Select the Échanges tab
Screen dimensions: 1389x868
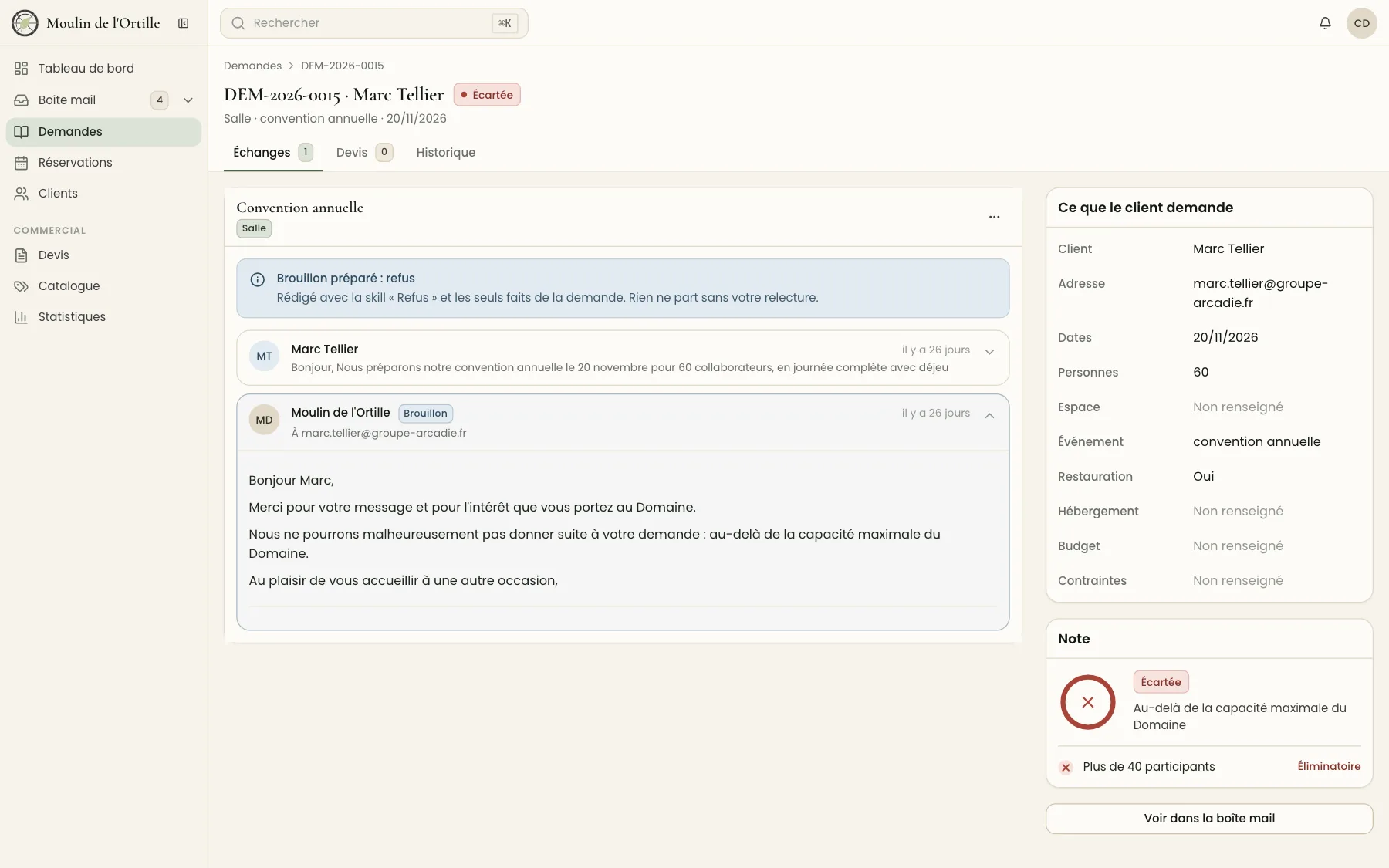273,152
